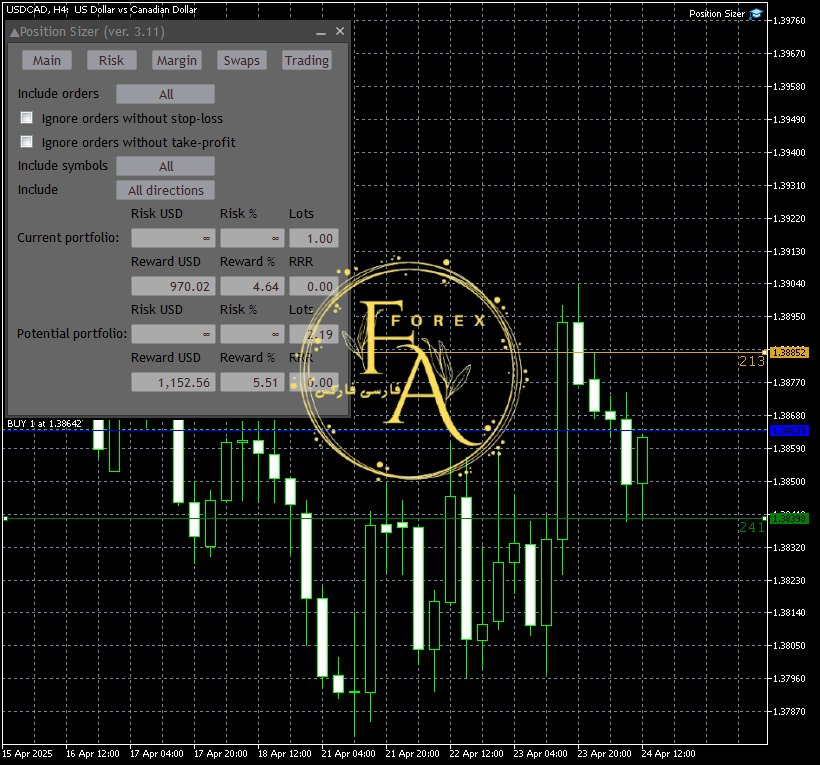Close the Position Sizer panel
Viewport: 820px width, 765px height.
340,31
